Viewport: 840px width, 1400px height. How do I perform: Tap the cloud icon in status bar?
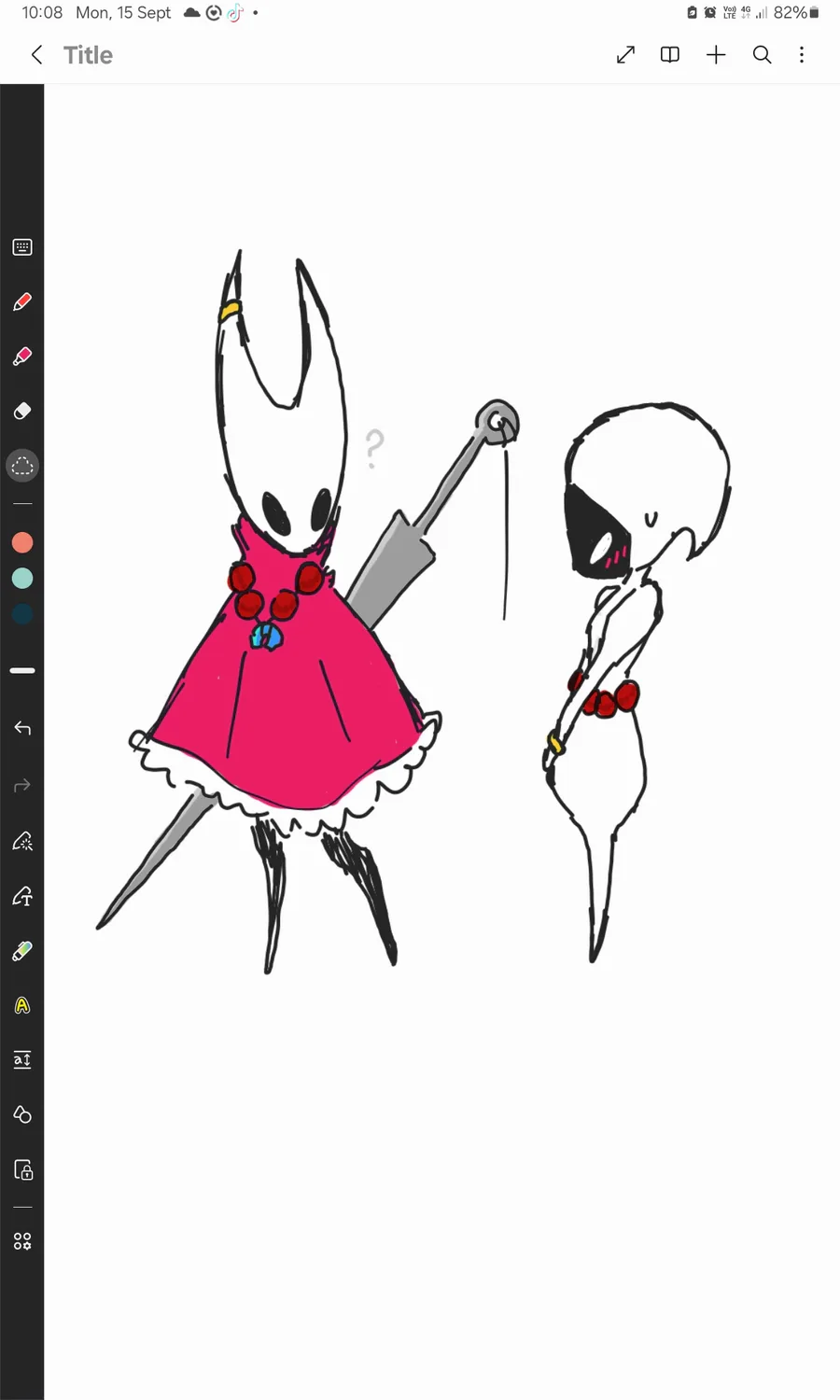(x=192, y=13)
